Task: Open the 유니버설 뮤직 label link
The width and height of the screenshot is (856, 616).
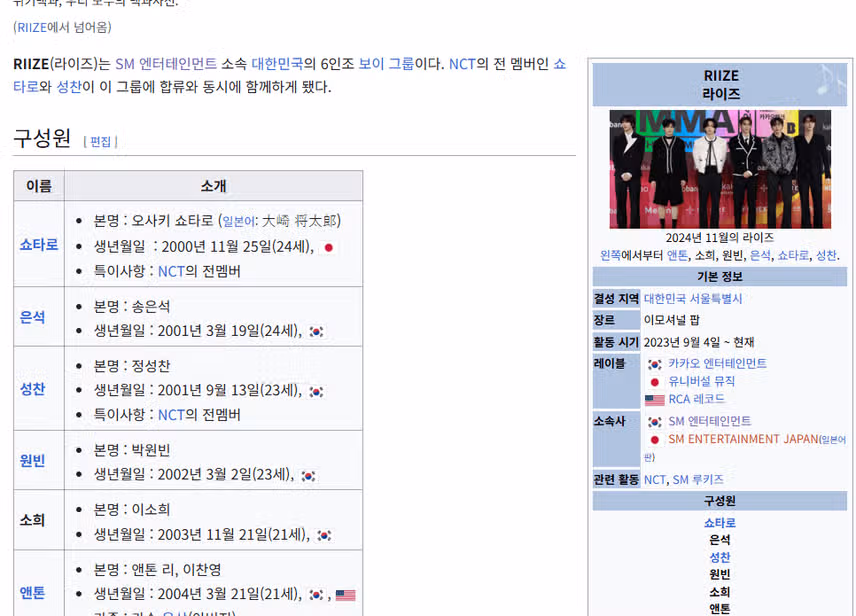Action: coord(702,382)
